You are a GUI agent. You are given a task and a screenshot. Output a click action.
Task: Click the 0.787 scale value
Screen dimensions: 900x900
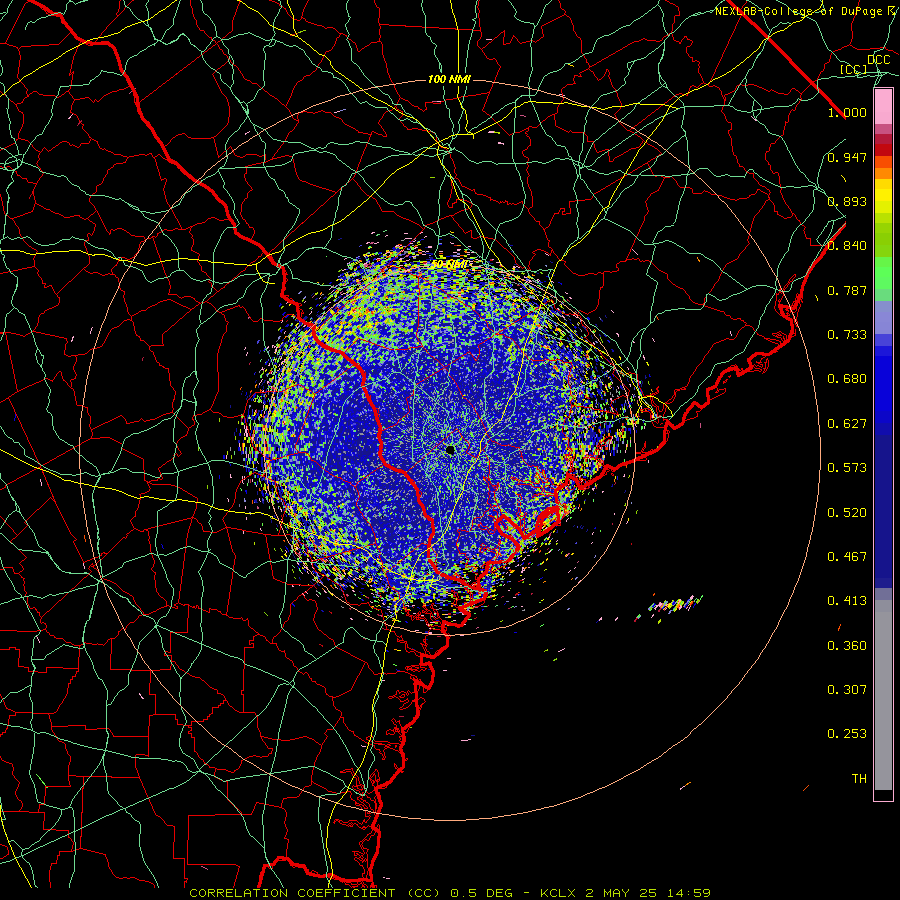pyautogui.click(x=847, y=290)
